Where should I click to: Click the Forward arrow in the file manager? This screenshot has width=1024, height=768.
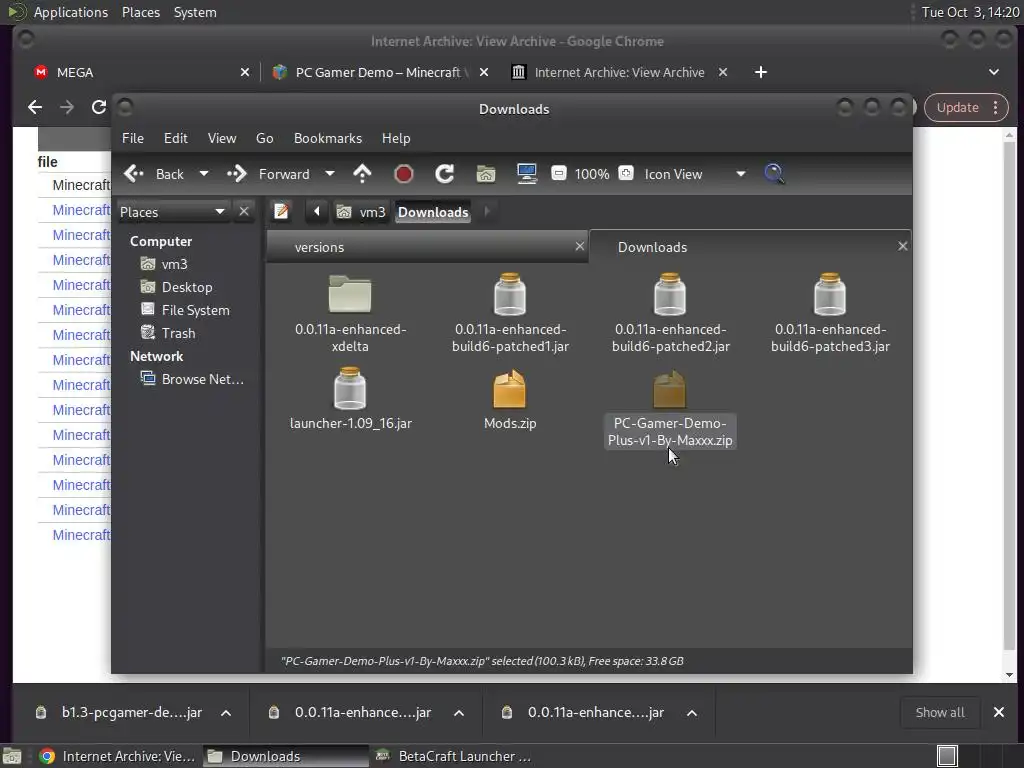268,174
